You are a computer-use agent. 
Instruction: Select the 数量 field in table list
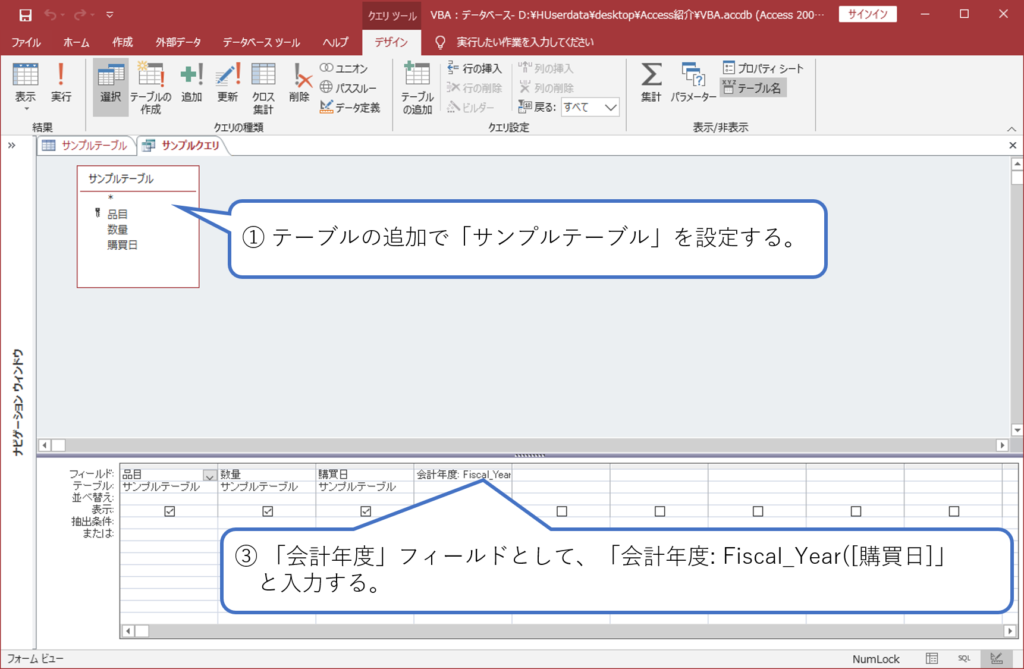(x=118, y=229)
